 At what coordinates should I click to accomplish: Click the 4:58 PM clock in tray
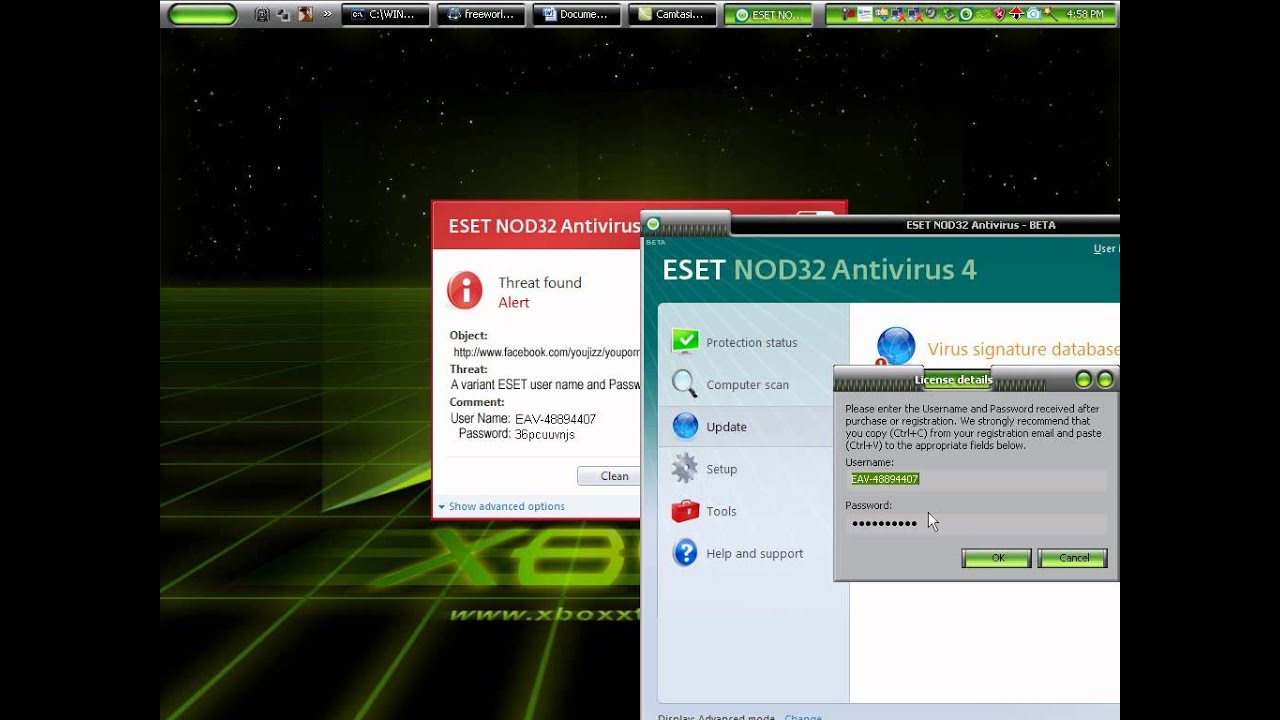pyautogui.click(x=1085, y=14)
